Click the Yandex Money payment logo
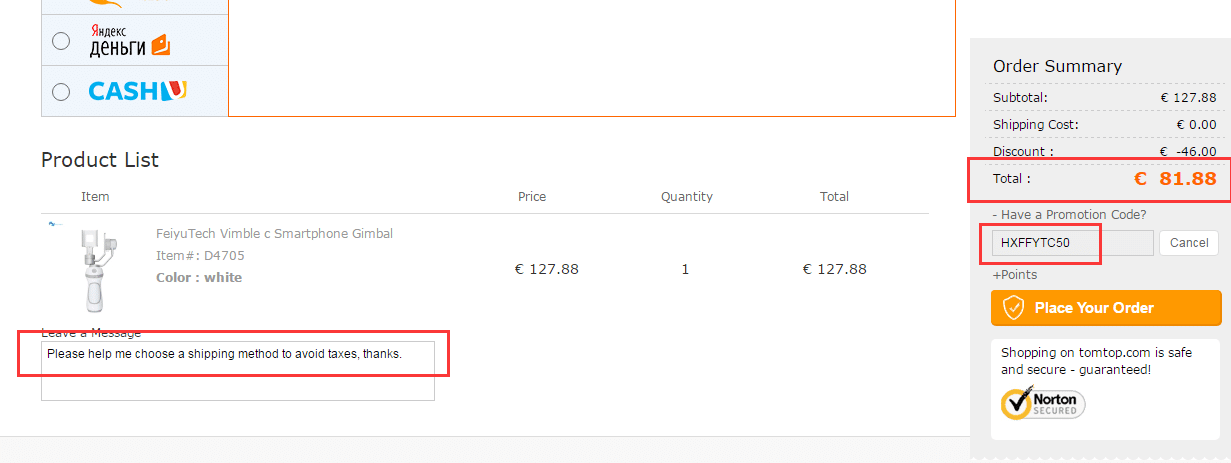This screenshot has width=1231, height=463. click(x=130, y=41)
